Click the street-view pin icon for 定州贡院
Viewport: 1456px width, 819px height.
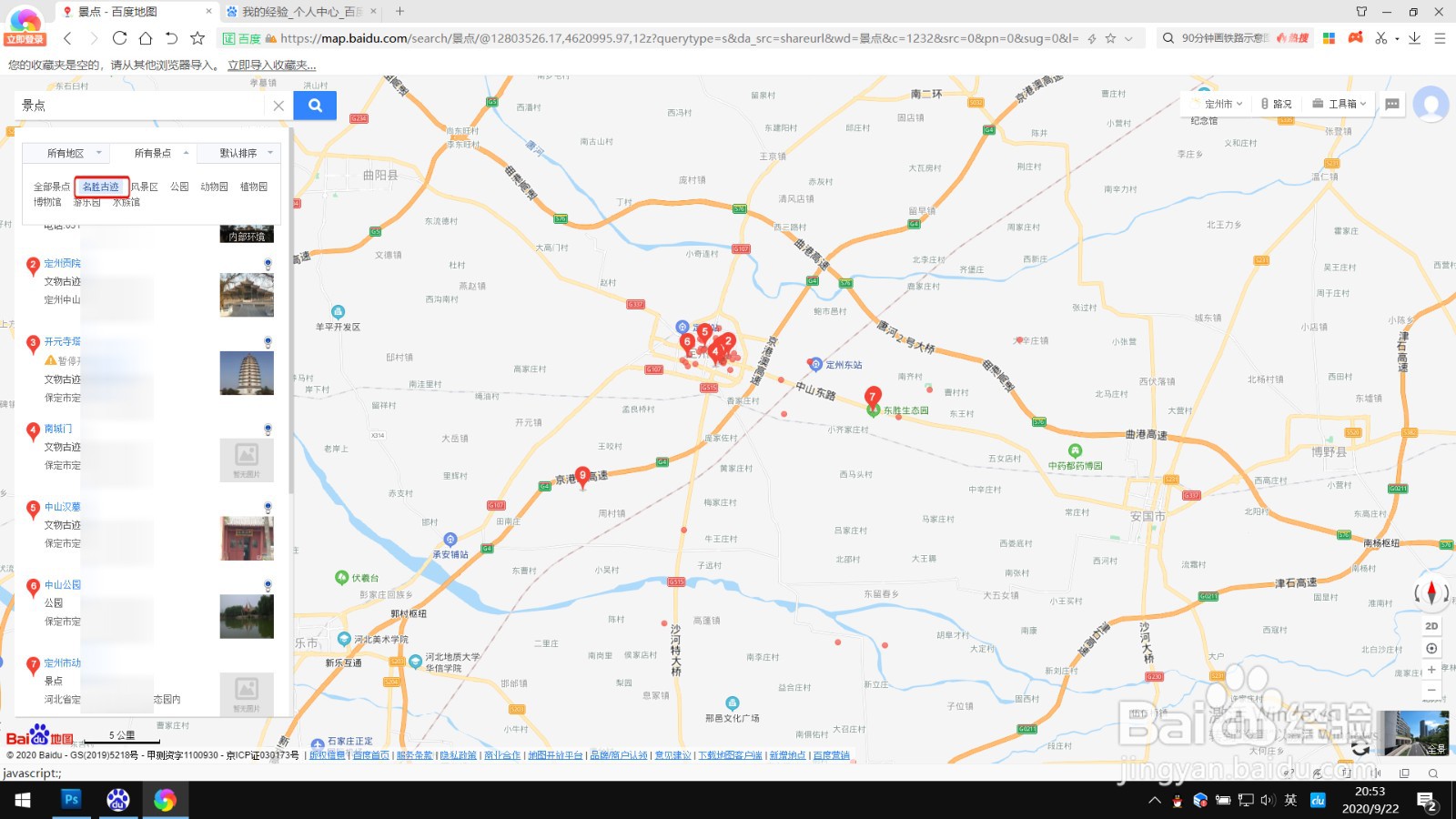[x=268, y=264]
